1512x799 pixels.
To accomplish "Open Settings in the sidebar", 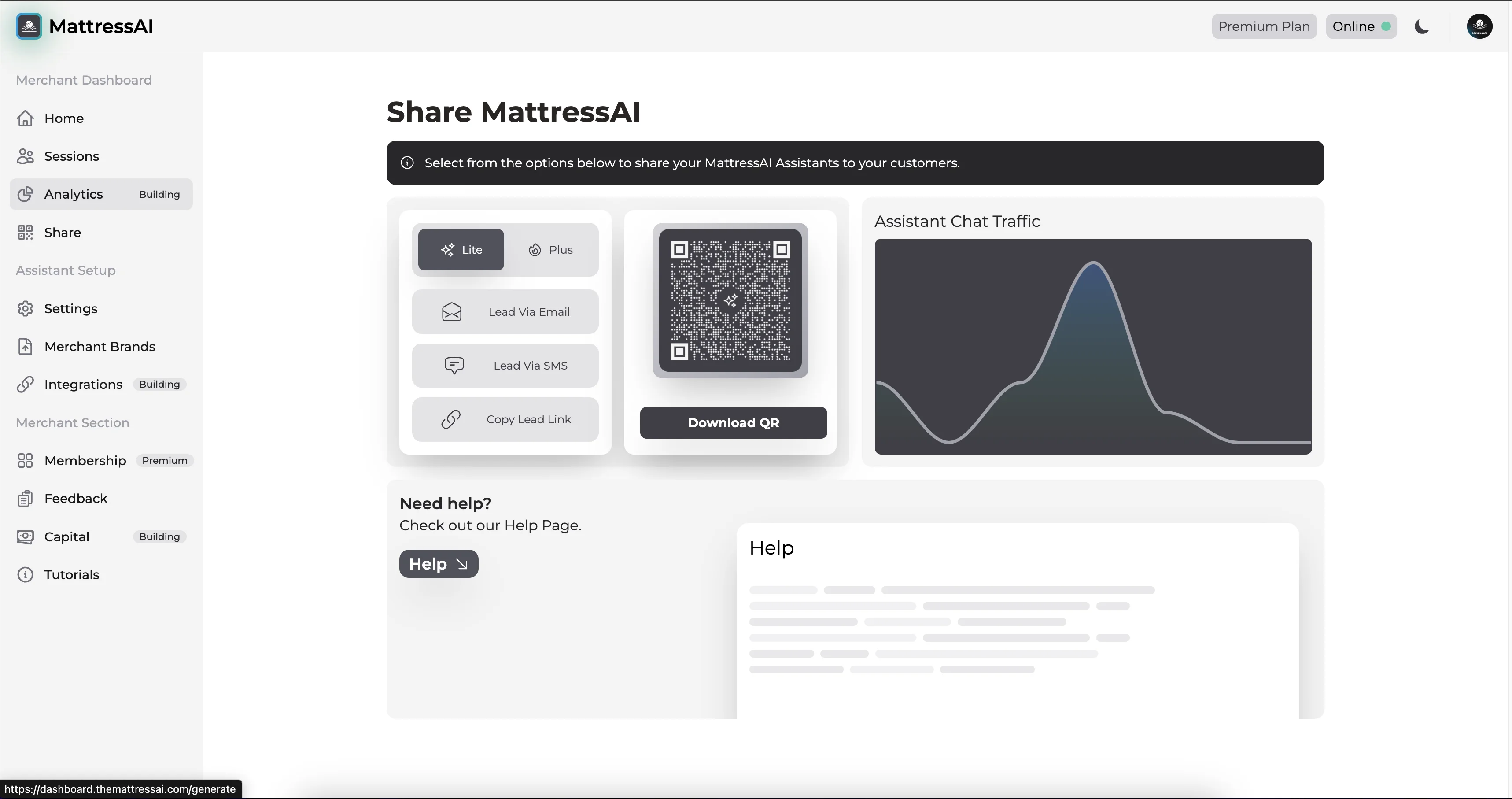I will tap(101, 309).
